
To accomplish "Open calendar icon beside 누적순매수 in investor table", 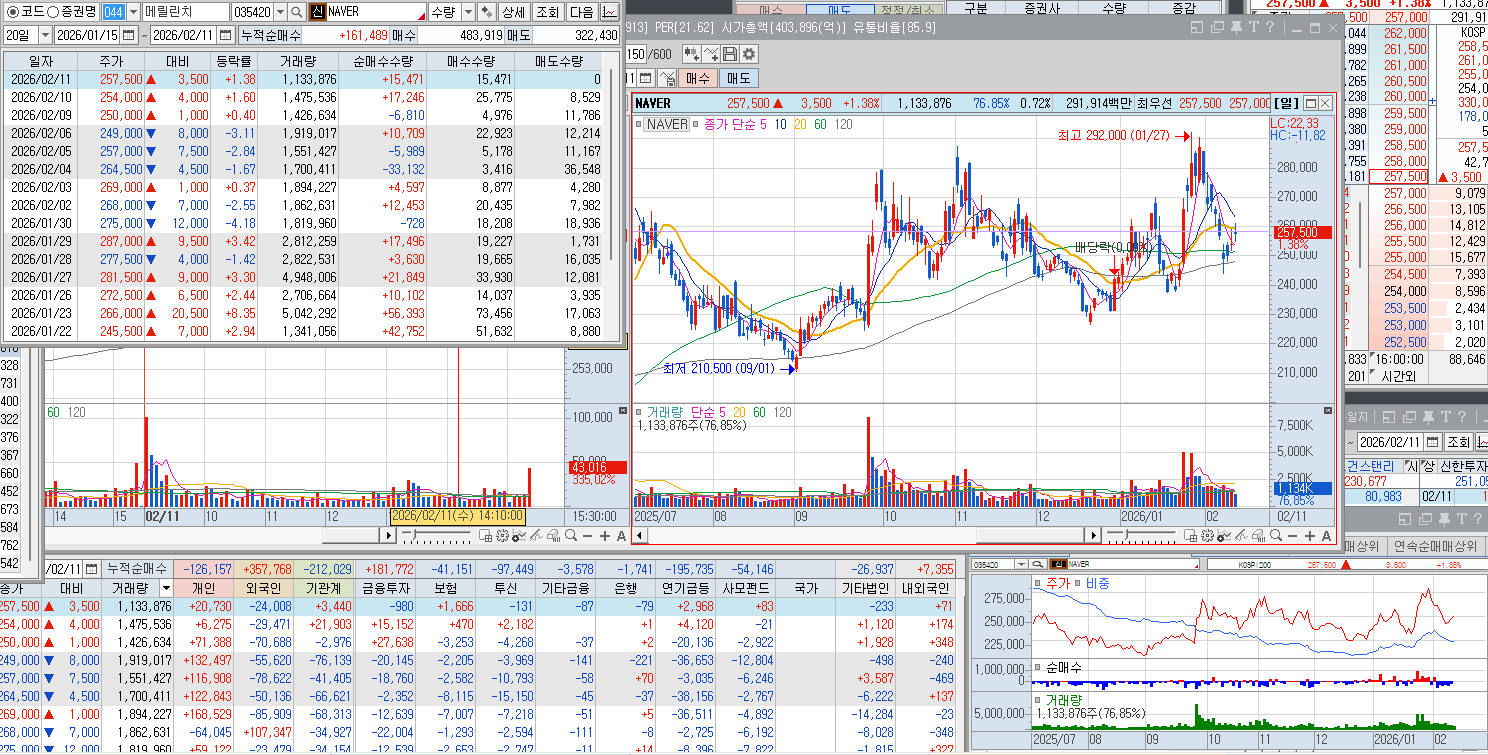I will pos(91,569).
